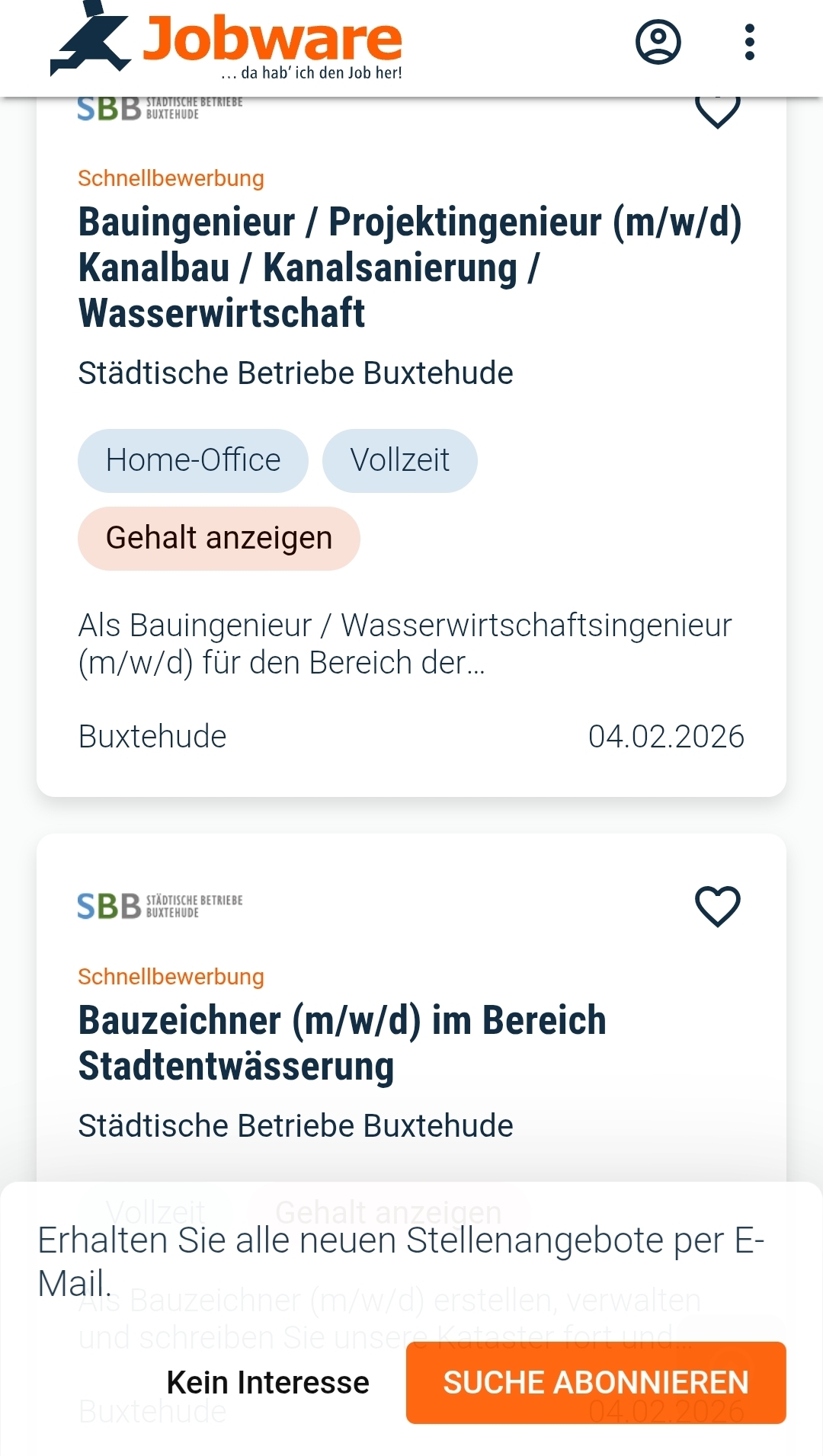Click the SBB logo on Bauzeichner card
Image resolution: width=823 pixels, height=1456 pixels.
(x=160, y=906)
